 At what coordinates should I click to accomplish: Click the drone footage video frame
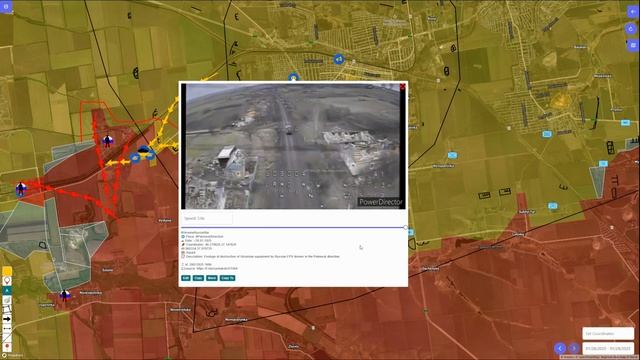293,146
